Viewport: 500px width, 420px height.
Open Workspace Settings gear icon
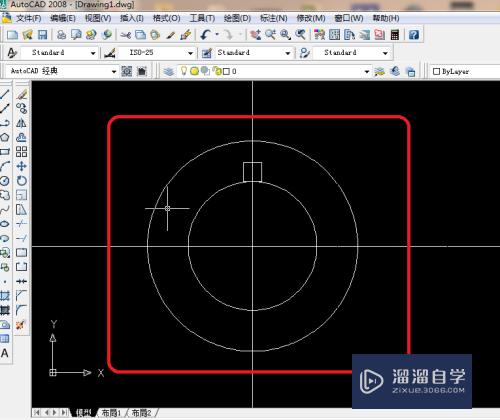click(x=127, y=71)
